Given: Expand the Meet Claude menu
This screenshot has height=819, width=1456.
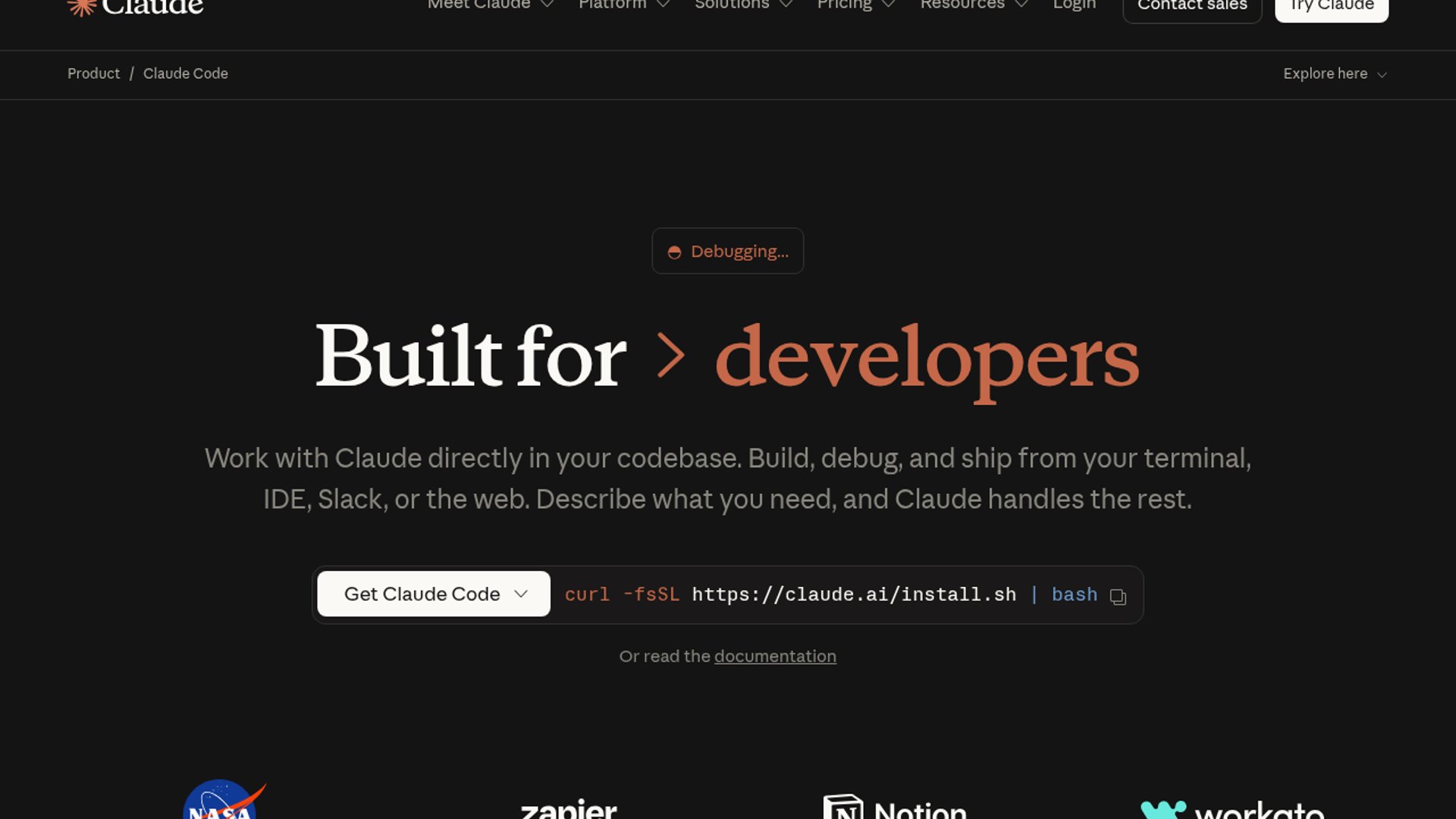Looking at the screenshot, I should click(491, 5).
